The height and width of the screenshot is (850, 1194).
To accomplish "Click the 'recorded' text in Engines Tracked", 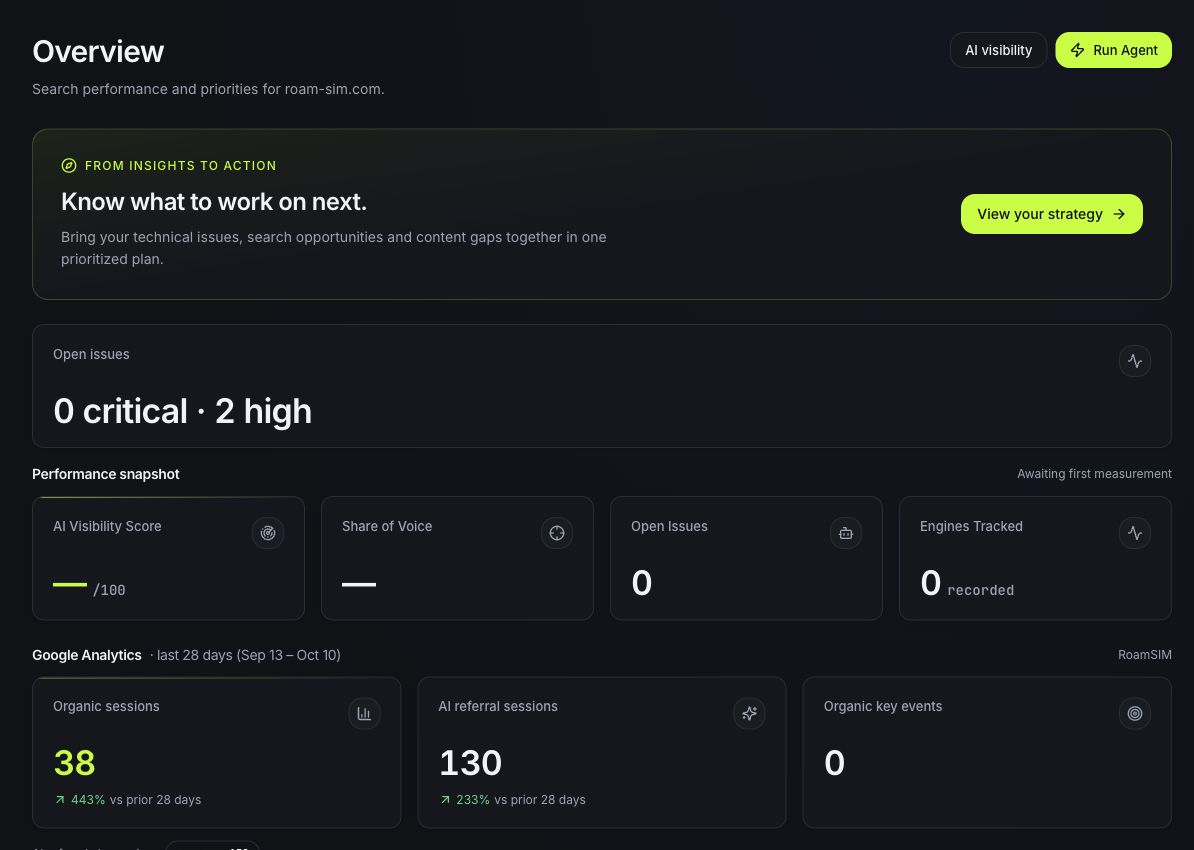I will (x=981, y=590).
